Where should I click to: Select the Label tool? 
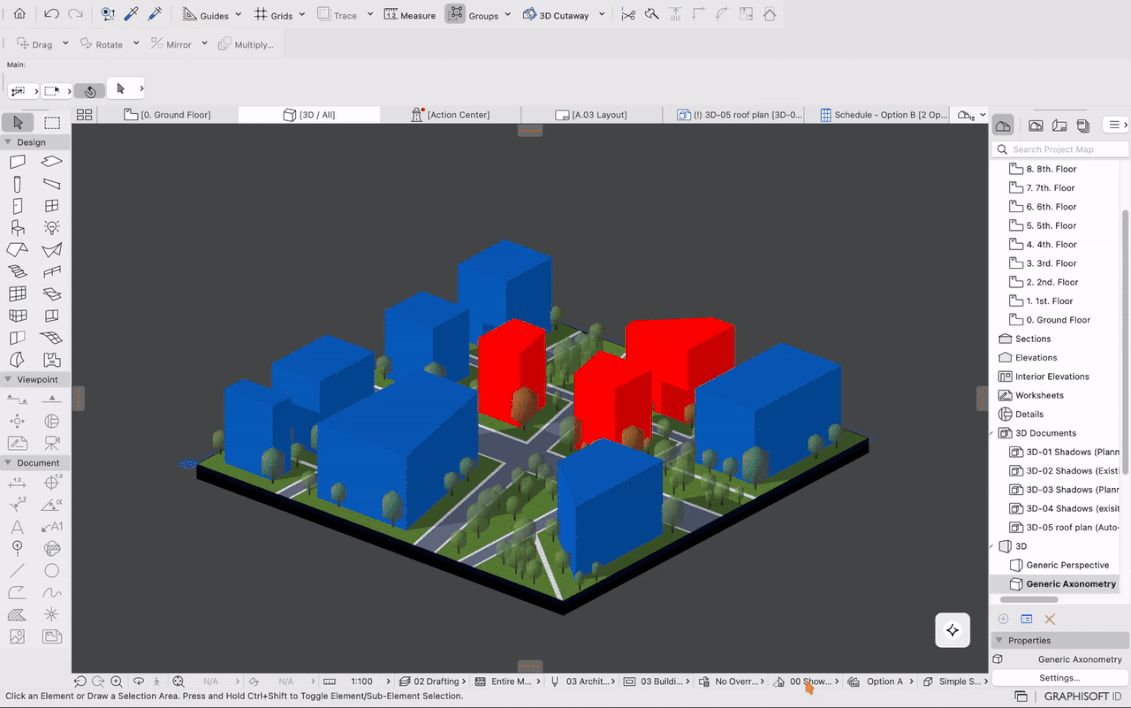[51, 527]
